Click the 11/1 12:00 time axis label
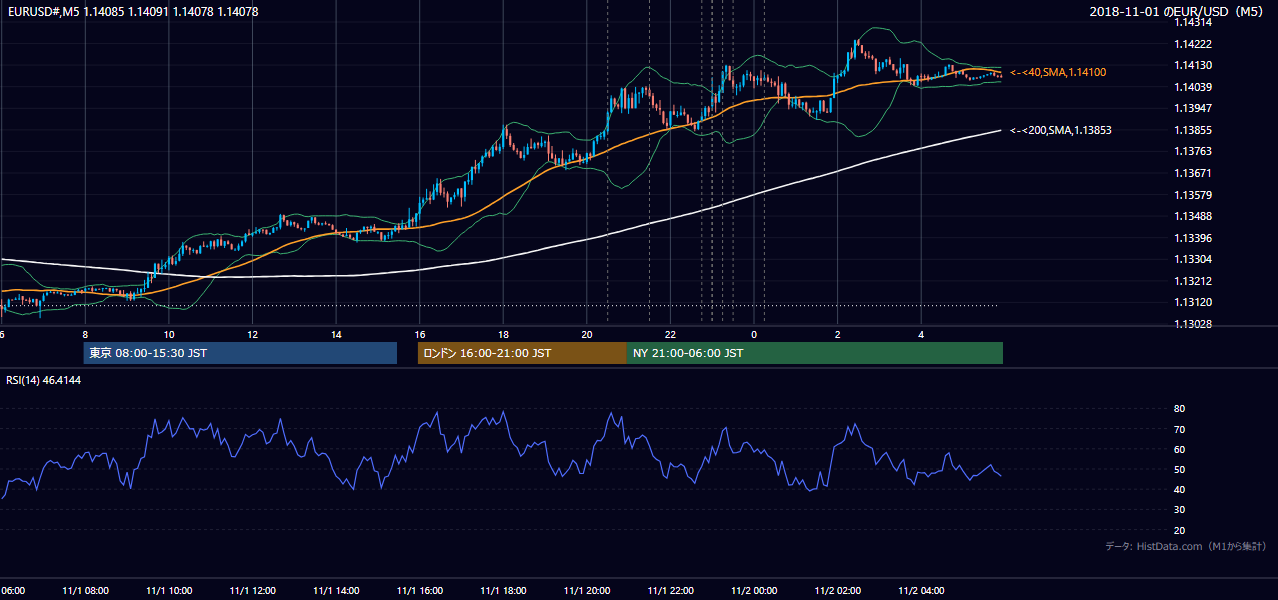The image size is (1278, 600). click(252, 590)
